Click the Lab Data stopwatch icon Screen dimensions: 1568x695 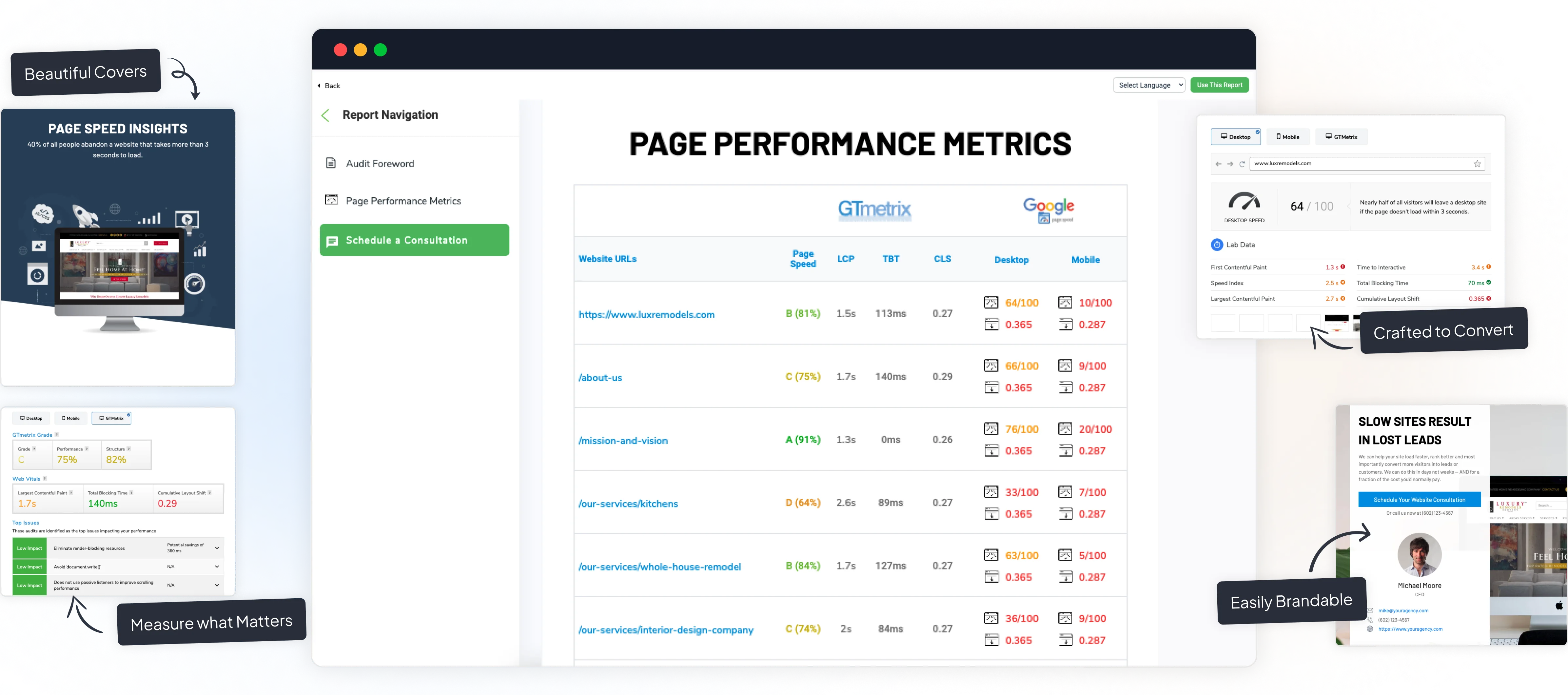click(1217, 245)
